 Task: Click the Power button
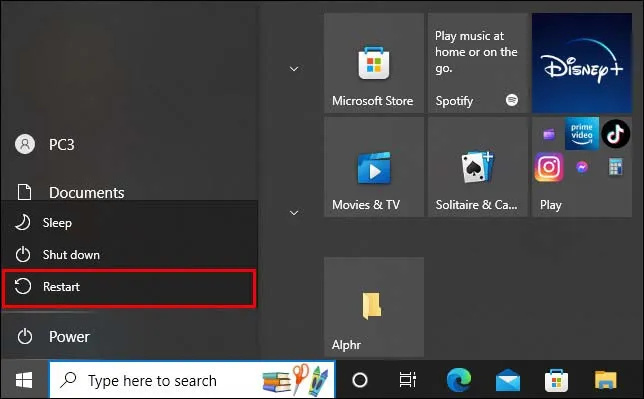[x=129, y=337]
